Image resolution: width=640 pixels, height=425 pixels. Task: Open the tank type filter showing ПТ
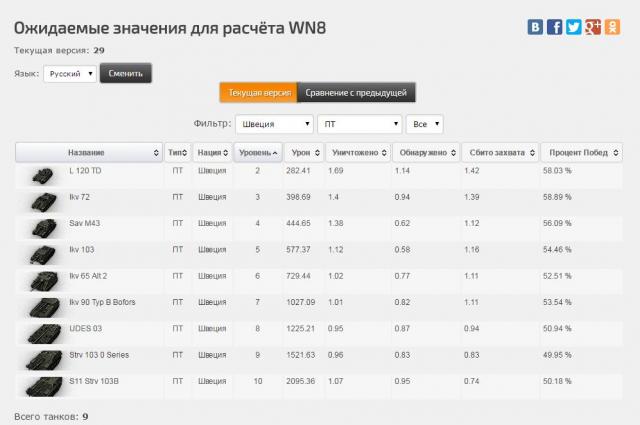[x=358, y=124]
